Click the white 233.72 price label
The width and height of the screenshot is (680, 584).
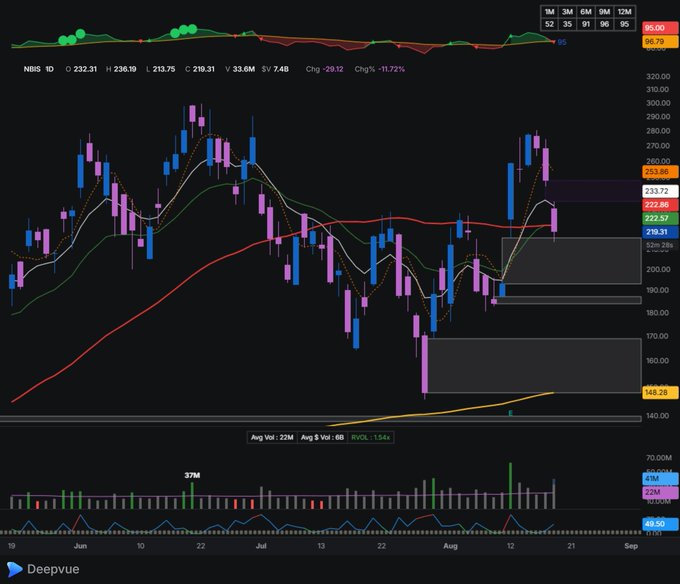point(660,191)
